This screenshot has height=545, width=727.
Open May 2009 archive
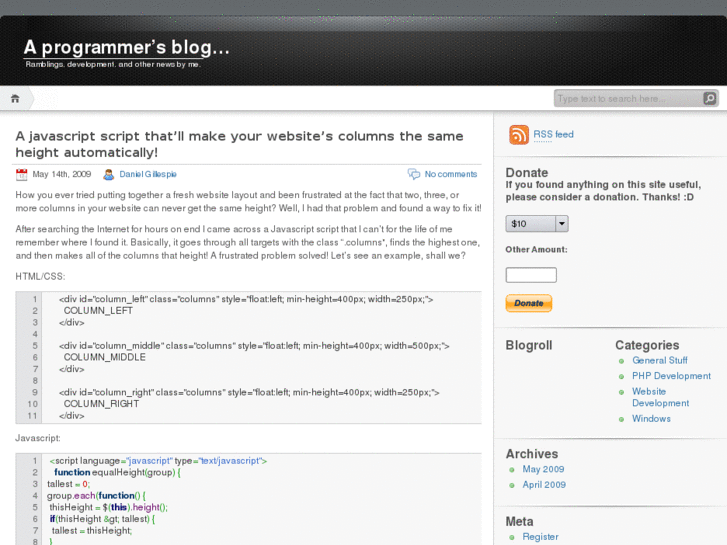[x=543, y=469]
